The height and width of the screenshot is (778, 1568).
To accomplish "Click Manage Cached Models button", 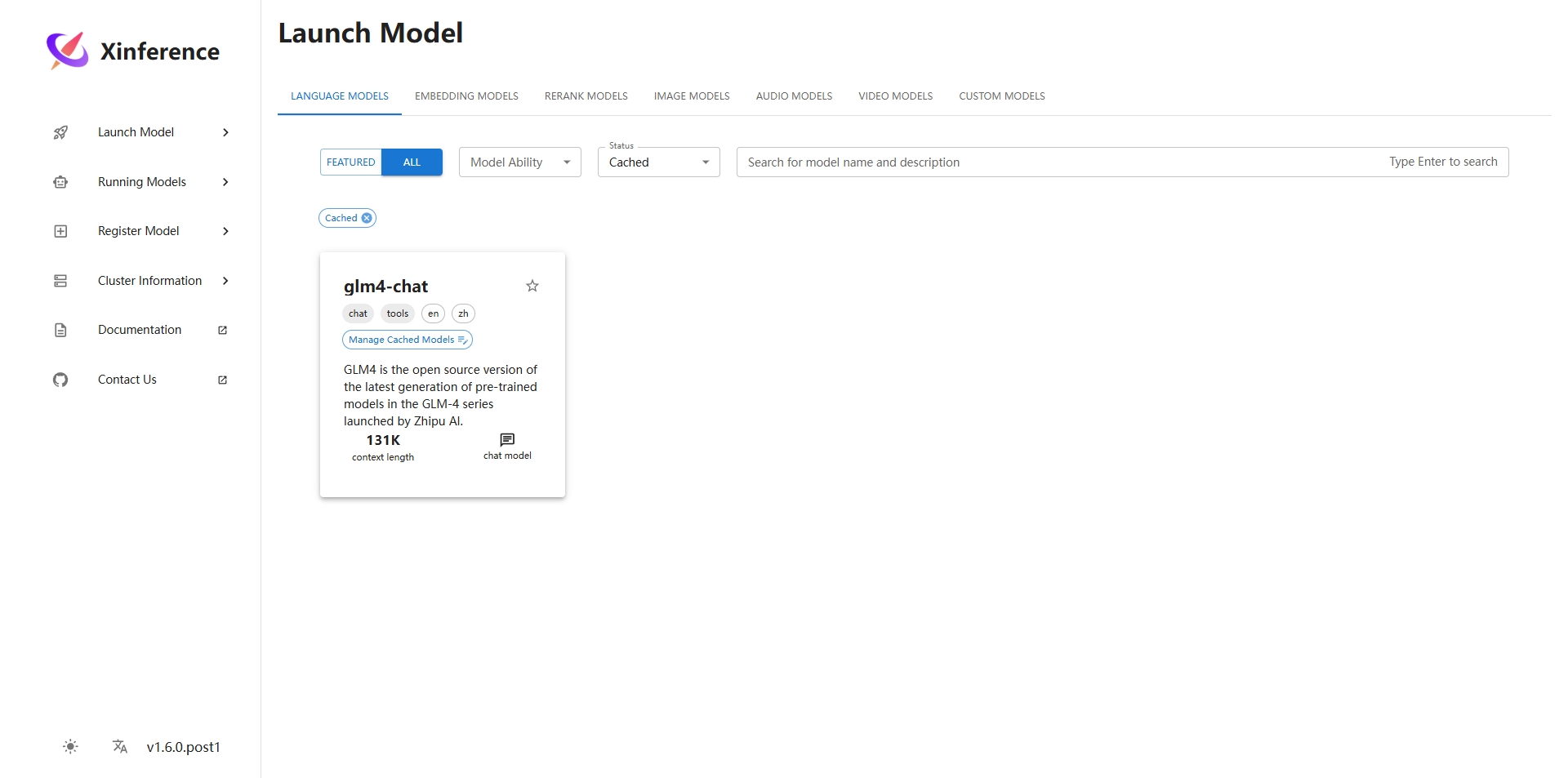I will (x=407, y=340).
